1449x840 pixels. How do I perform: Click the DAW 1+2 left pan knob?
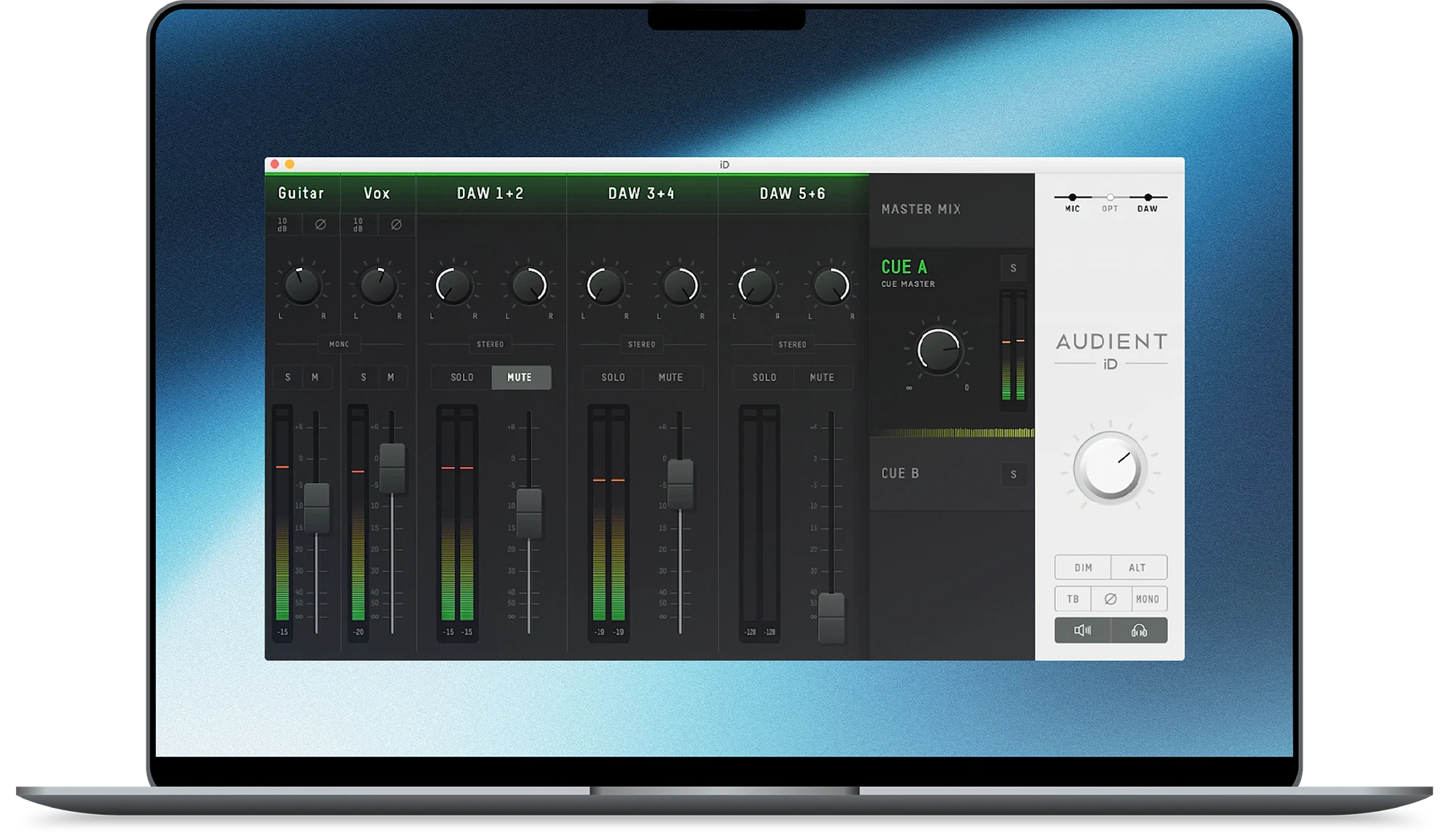click(454, 285)
